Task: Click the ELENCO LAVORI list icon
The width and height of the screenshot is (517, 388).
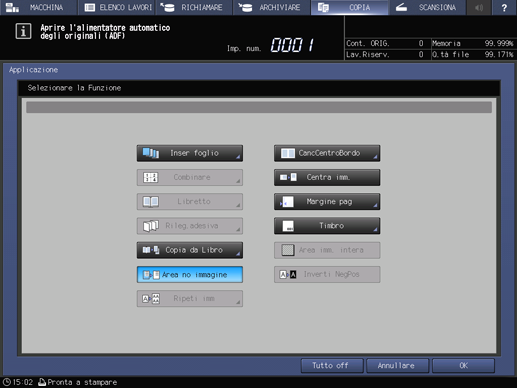Action: tap(90, 7)
